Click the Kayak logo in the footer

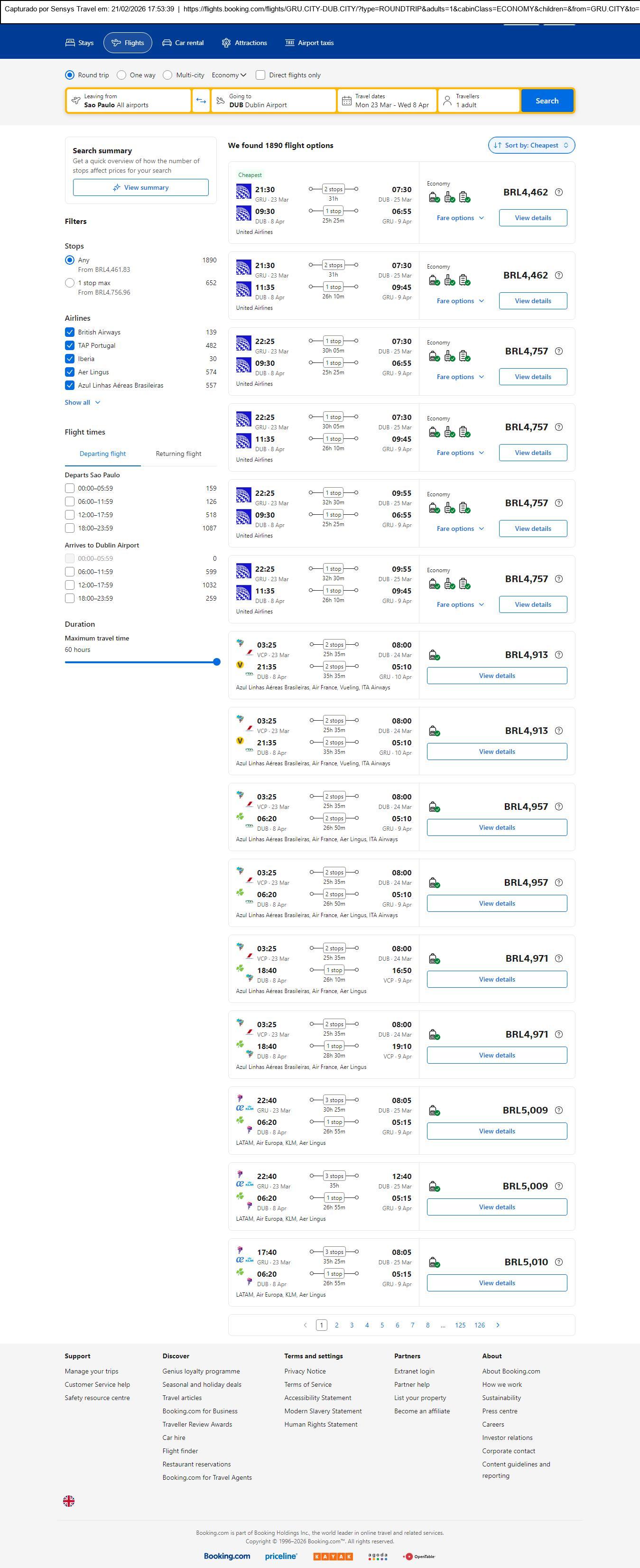tap(333, 1556)
